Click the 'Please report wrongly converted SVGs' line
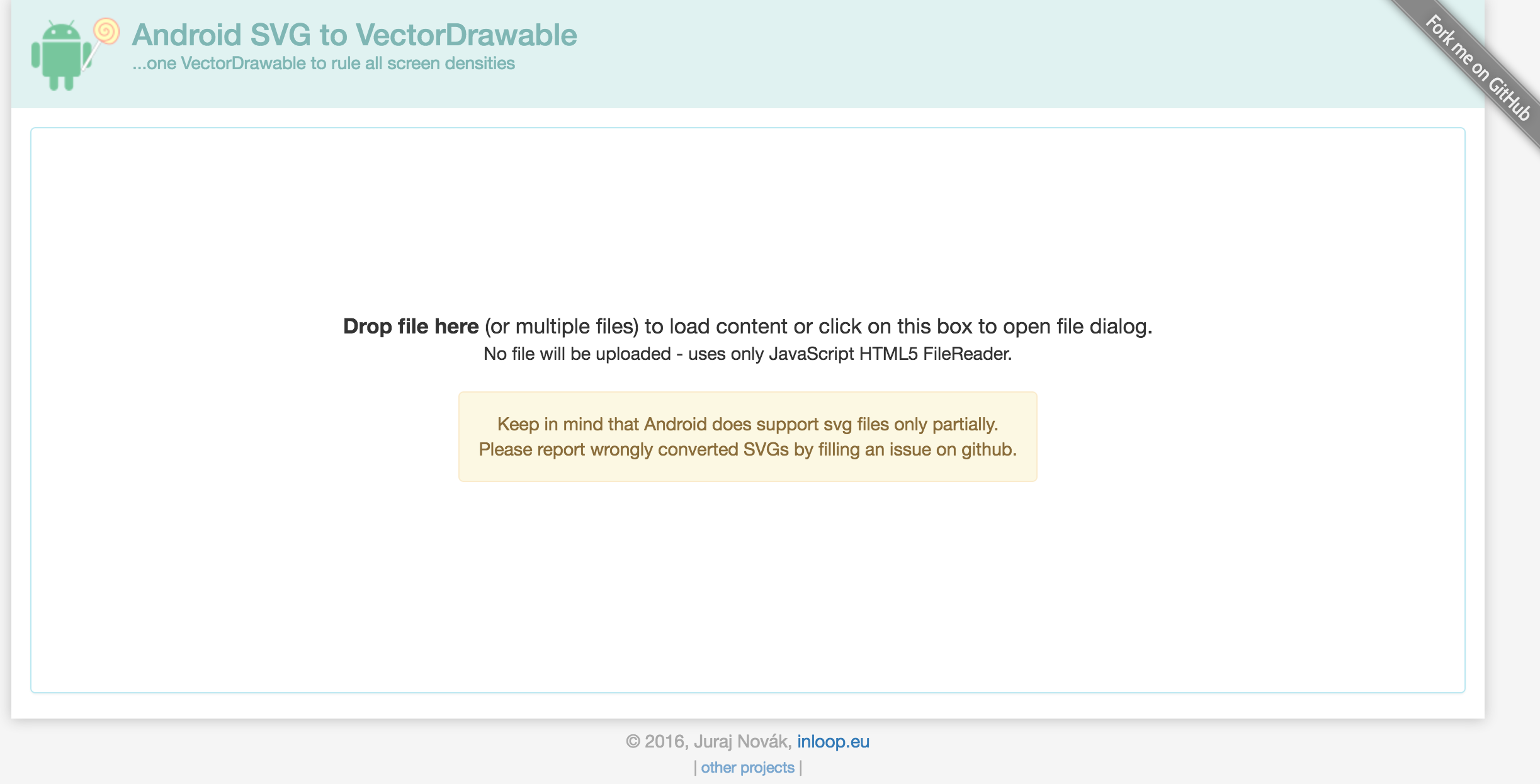Image resolution: width=1540 pixels, height=784 pixels. pyautogui.click(x=747, y=449)
